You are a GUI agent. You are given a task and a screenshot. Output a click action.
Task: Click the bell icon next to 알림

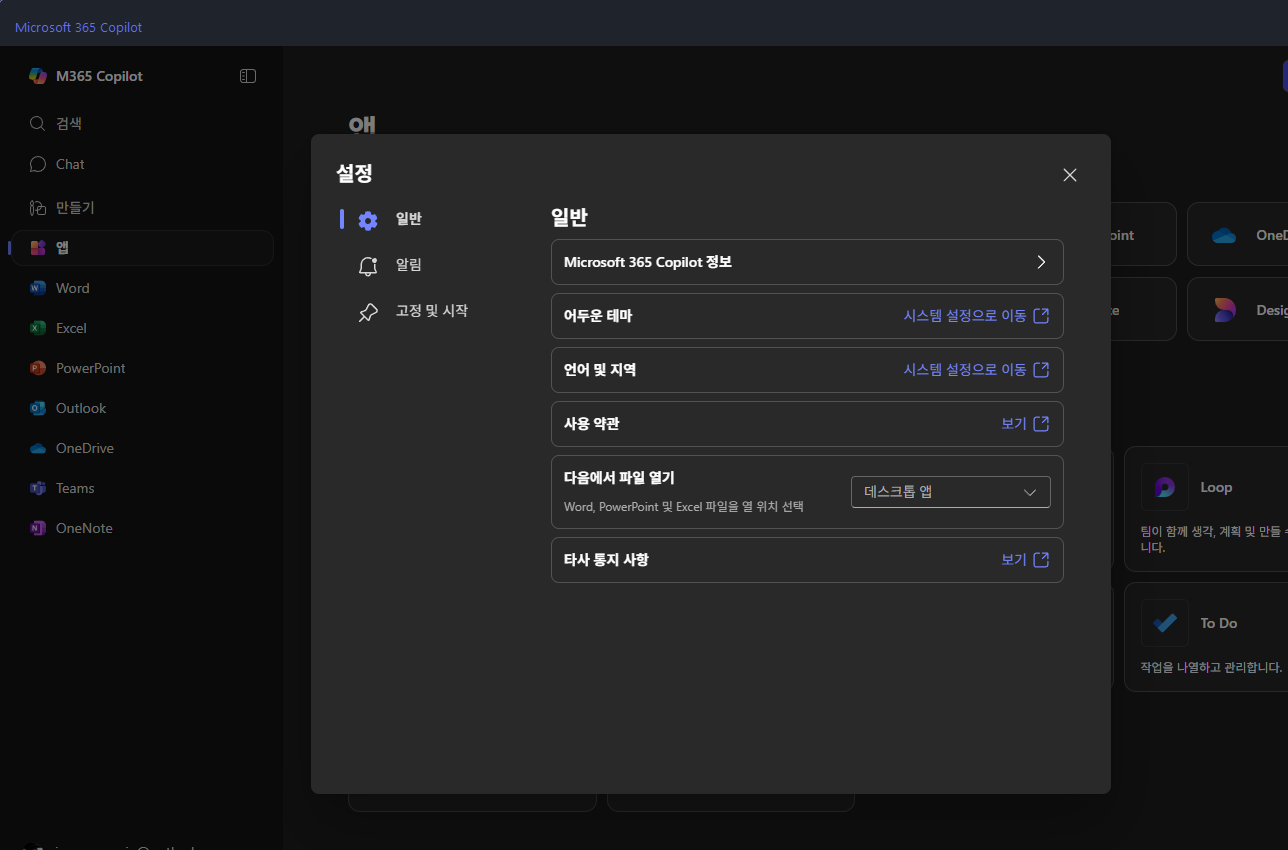pyautogui.click(x=368, y=266)
